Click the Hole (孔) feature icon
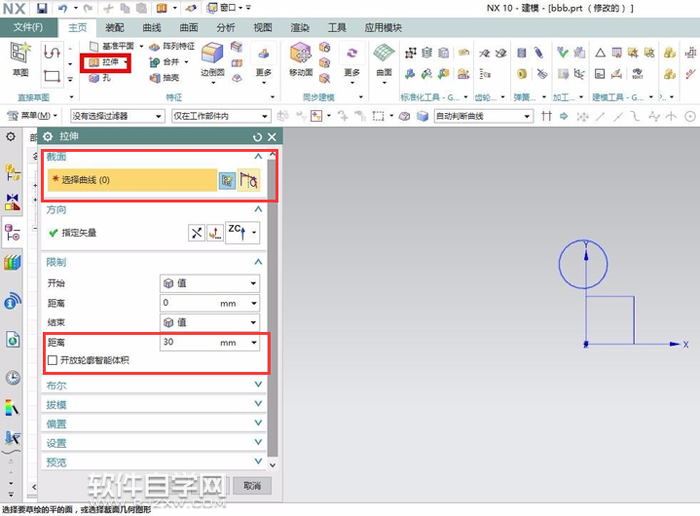Image resolution: width=700 pixels, height=516 pixels. (102, 77)
